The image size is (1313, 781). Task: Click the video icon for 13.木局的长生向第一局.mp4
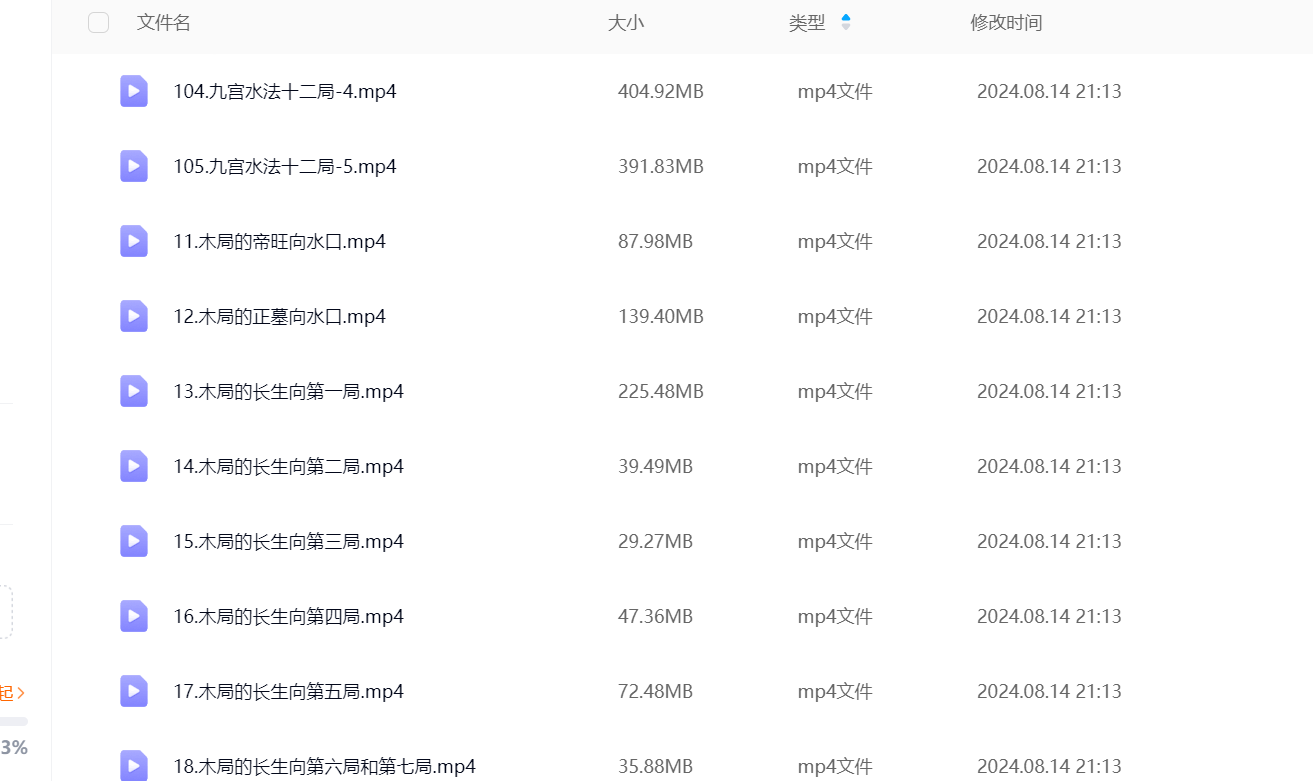(x=134, y=391)
